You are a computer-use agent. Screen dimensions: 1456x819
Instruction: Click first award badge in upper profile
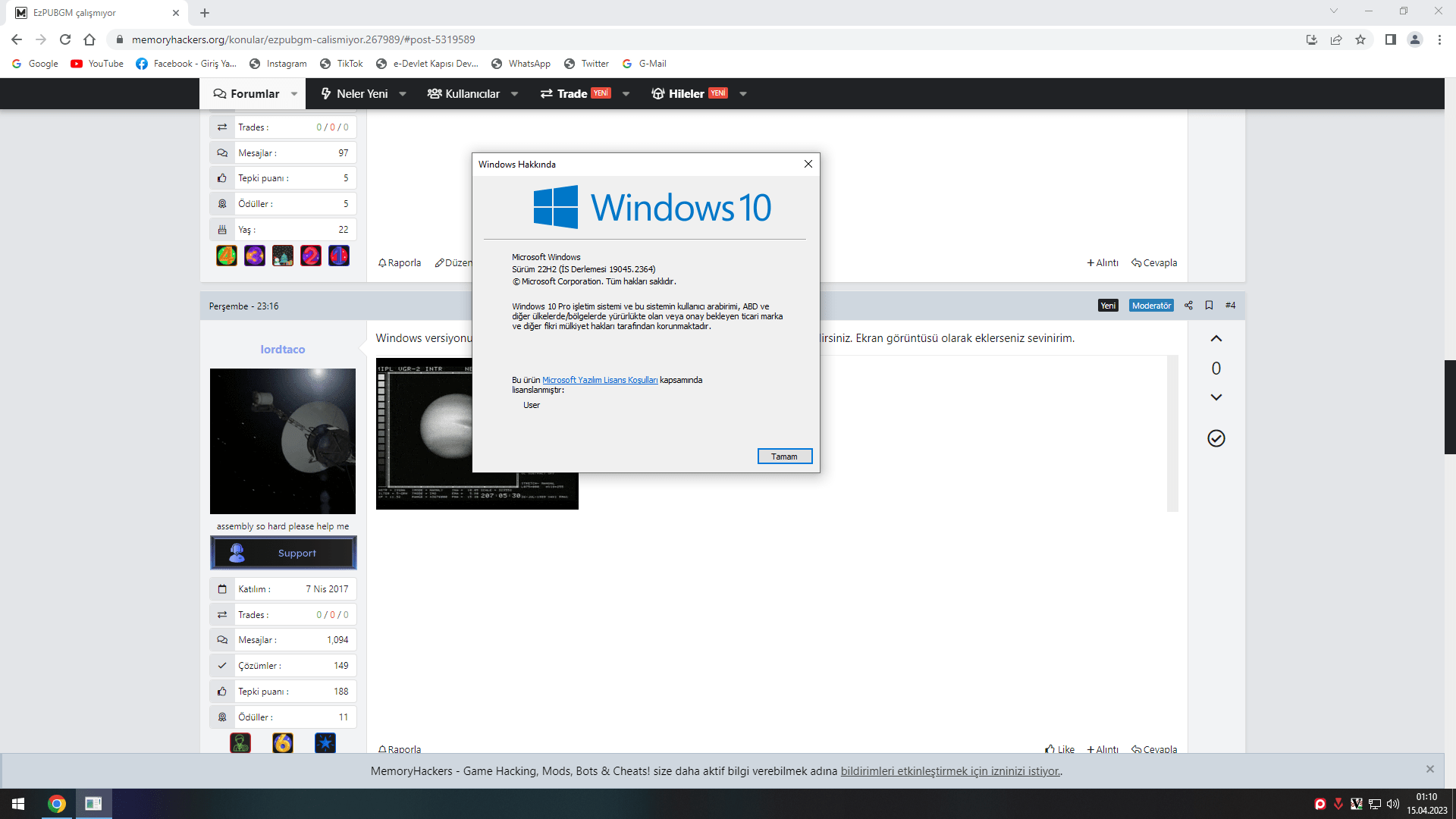227,256
